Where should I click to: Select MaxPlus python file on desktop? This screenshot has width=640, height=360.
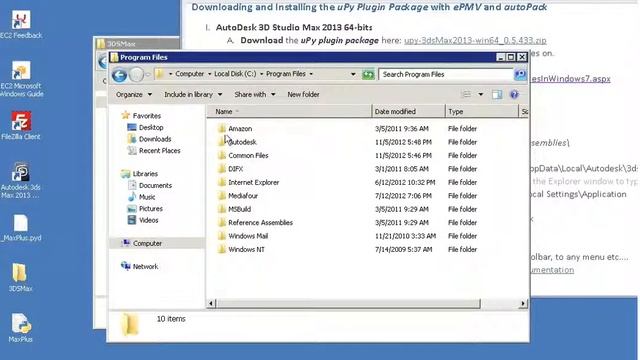(x=20, y=328)
